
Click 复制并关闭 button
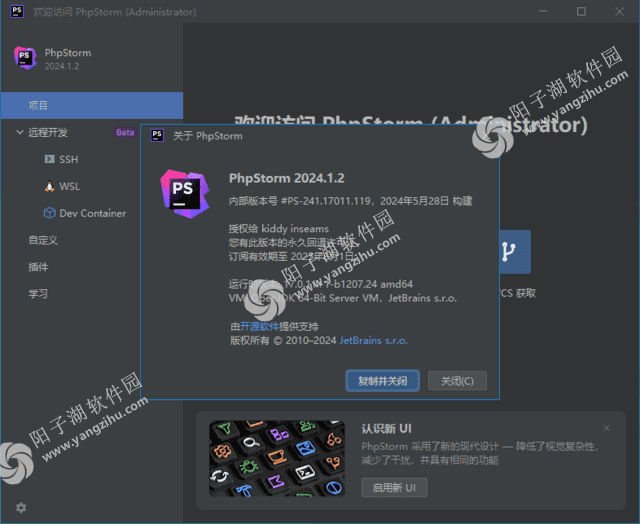(x=382, y=381)
